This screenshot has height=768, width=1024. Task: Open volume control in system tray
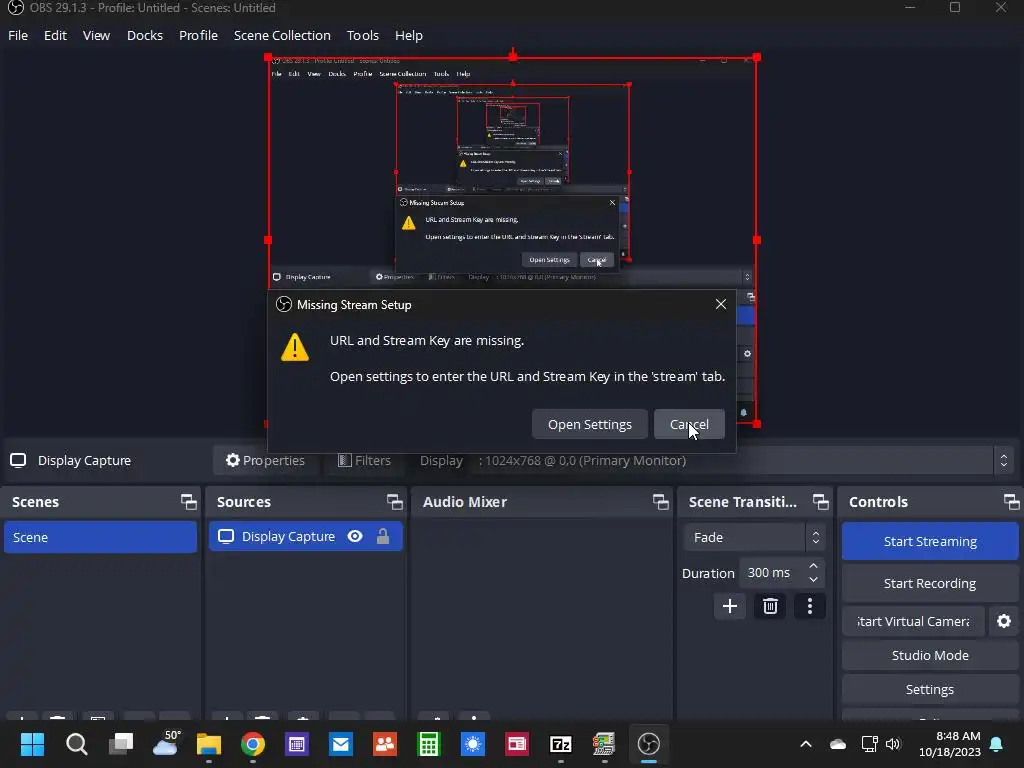(x=893, y=744)
